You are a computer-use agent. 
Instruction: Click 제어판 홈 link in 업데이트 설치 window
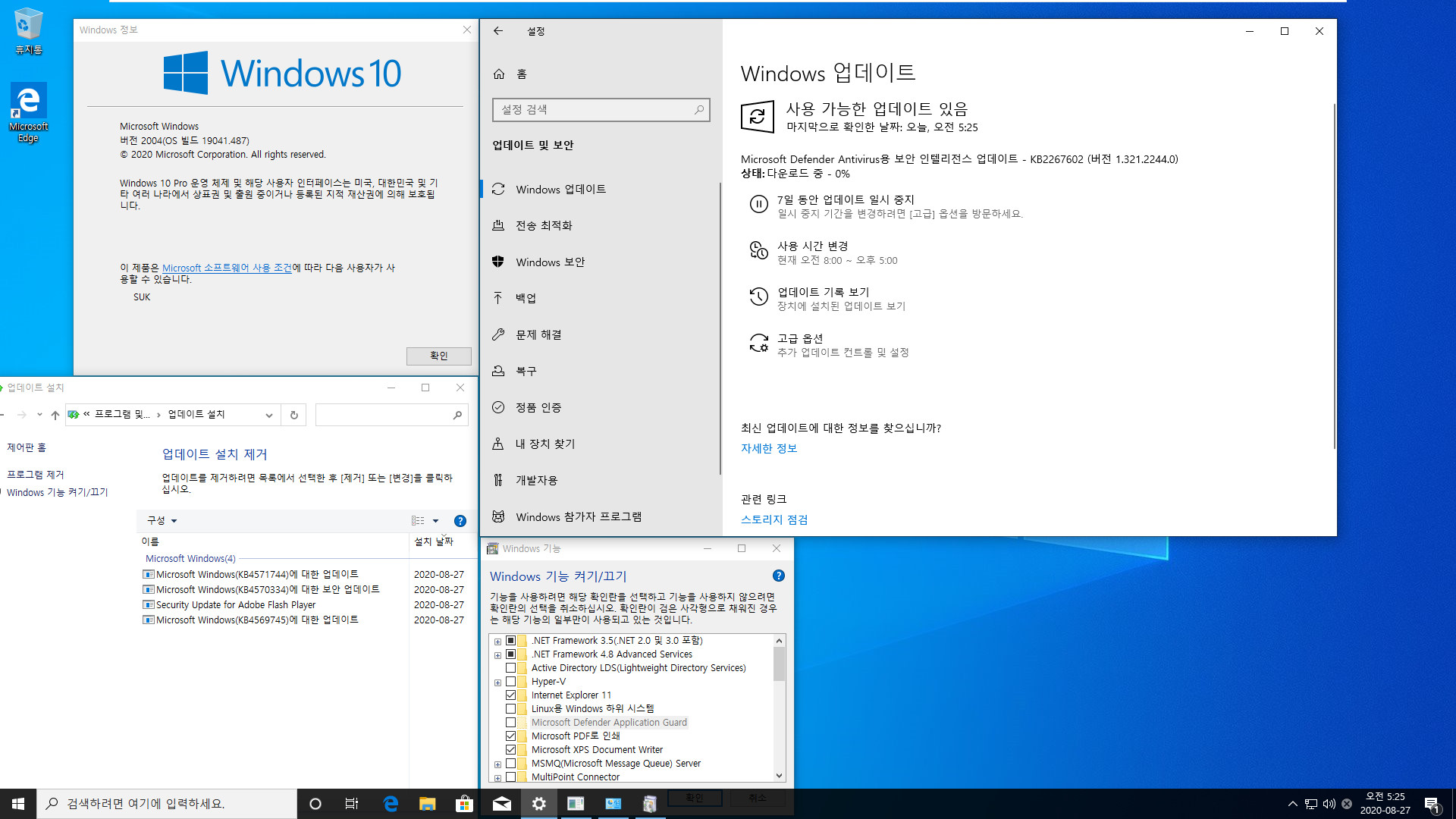click(x=27, y=447)
